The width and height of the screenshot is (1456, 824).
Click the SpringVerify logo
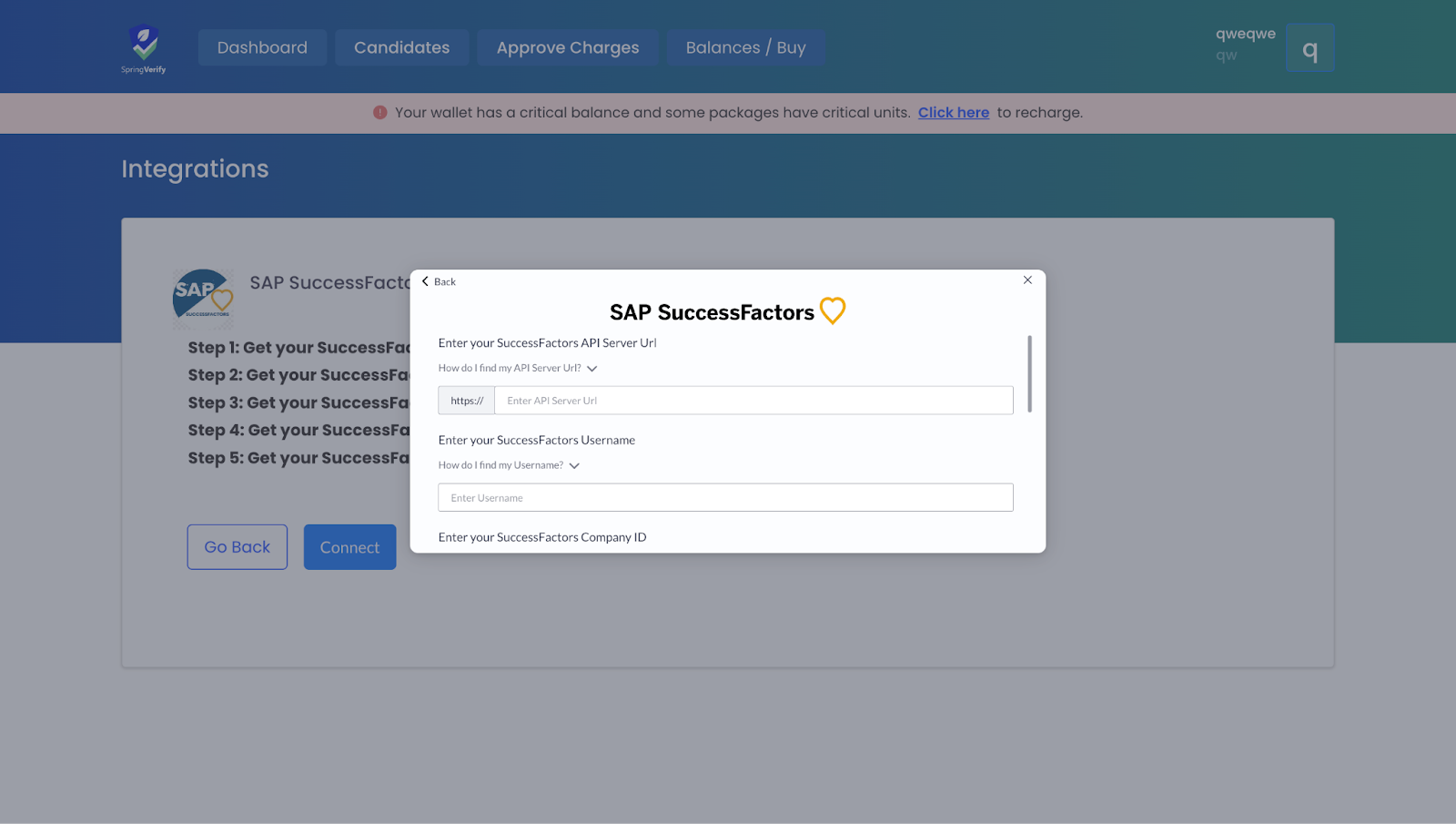point(144,49)
